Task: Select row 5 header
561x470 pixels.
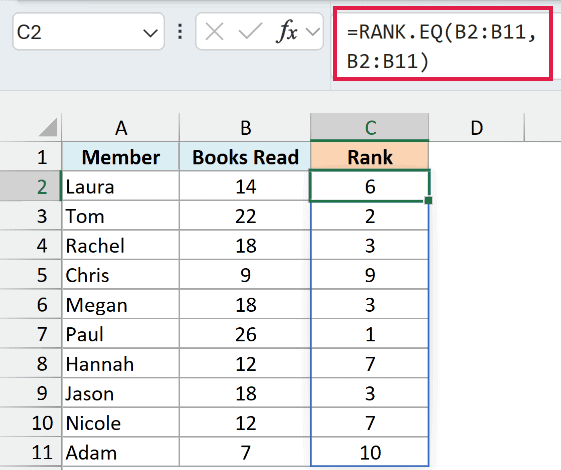Action: coord(31,275)
